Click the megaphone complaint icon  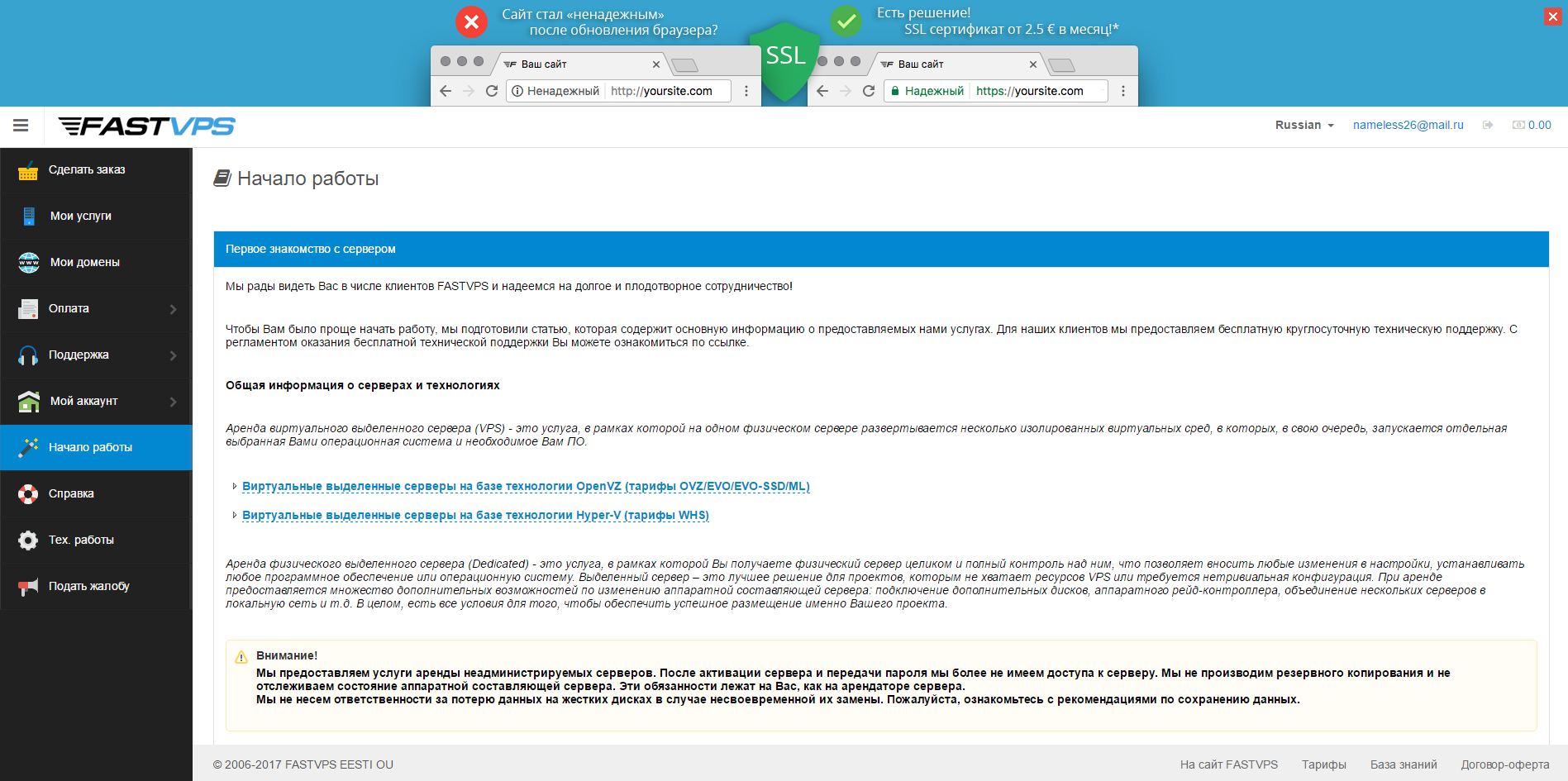28,587
